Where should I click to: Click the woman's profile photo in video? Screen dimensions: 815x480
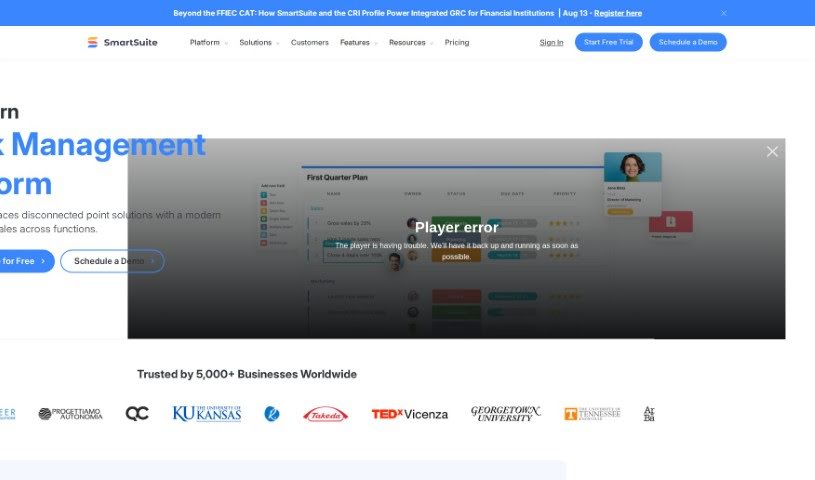click(633, 166)
